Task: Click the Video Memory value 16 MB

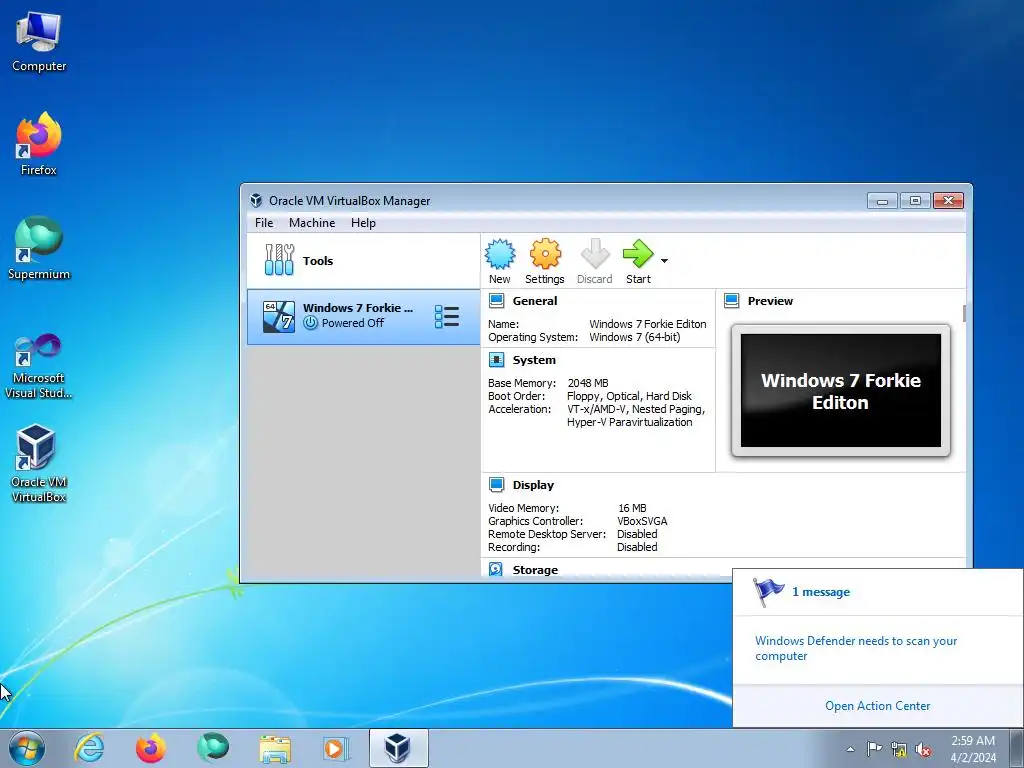Action: (632, 508)
